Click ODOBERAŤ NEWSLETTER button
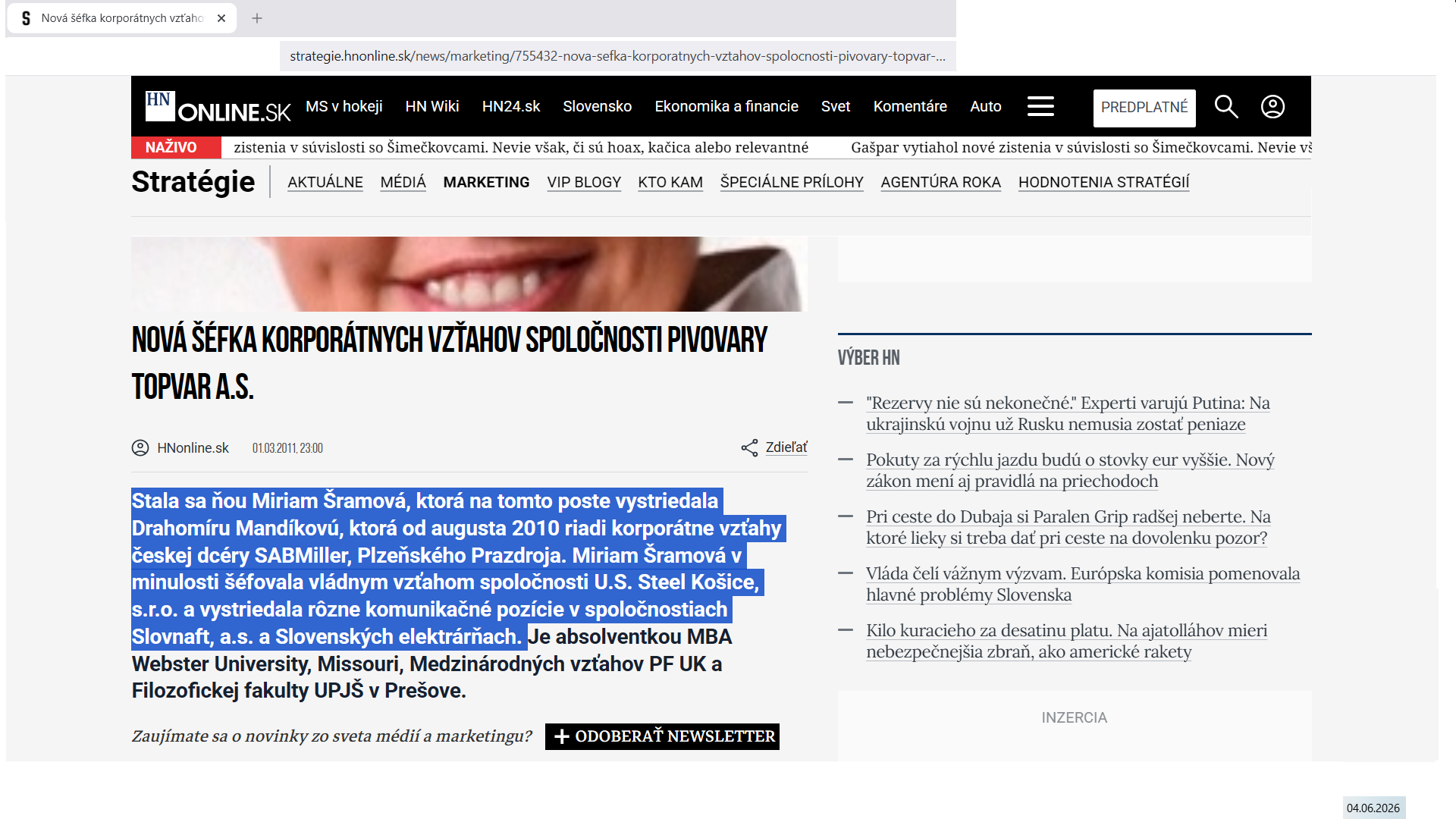The width and height of the screenshot is (1456, 819). (x=662, y=736)
